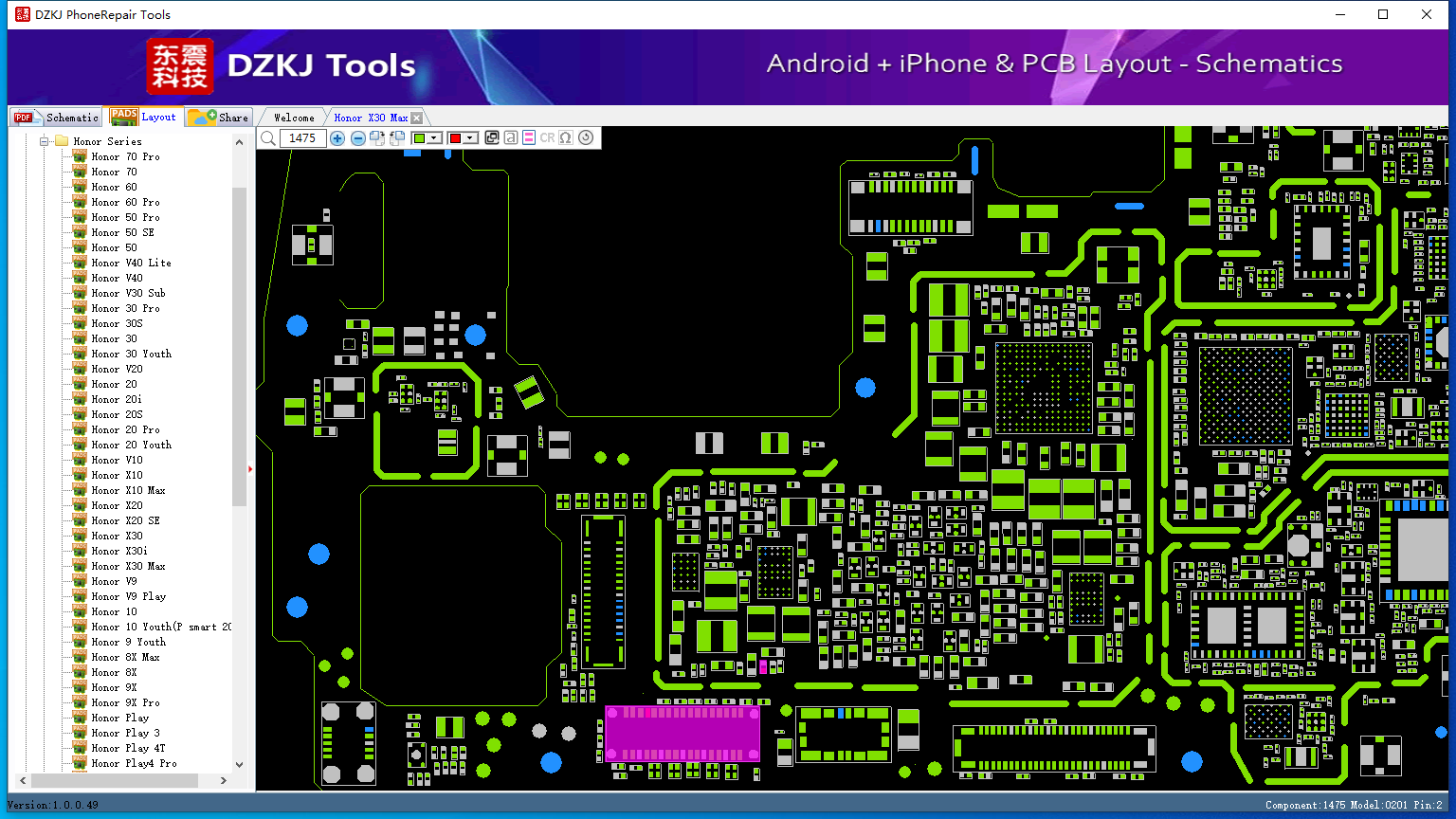The height and width of the screenshot is (819, 1456).
Task: Switch to the Welcome tab
Action: pyautogui.click(x=294, y=118)
